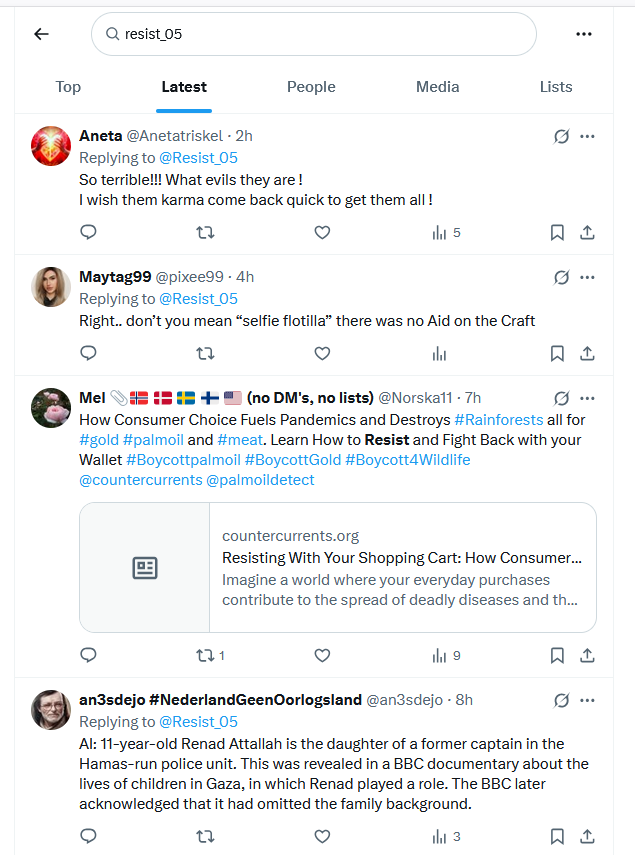Screen dimensions: 635x855
Task: Share Aneta's post
Action: click(x=588, y=232)
